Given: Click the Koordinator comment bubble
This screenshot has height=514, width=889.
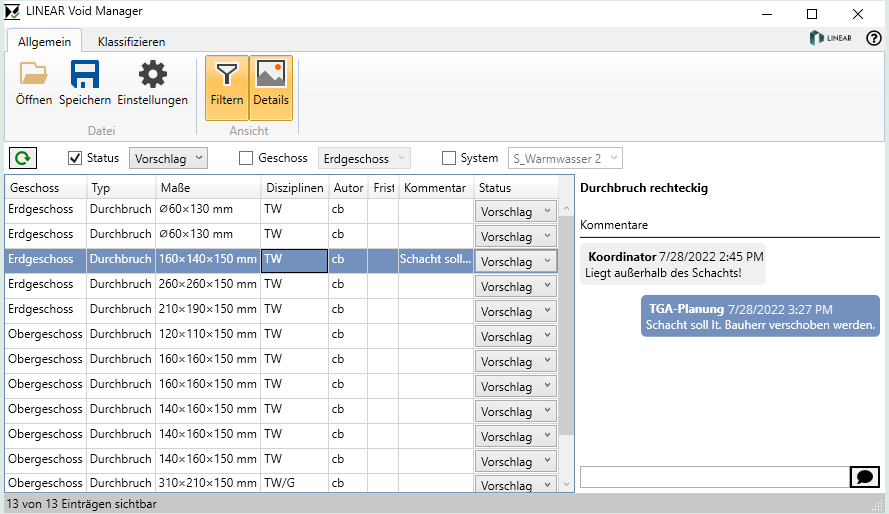Looking at the screenshot, I should coord(673,264).
